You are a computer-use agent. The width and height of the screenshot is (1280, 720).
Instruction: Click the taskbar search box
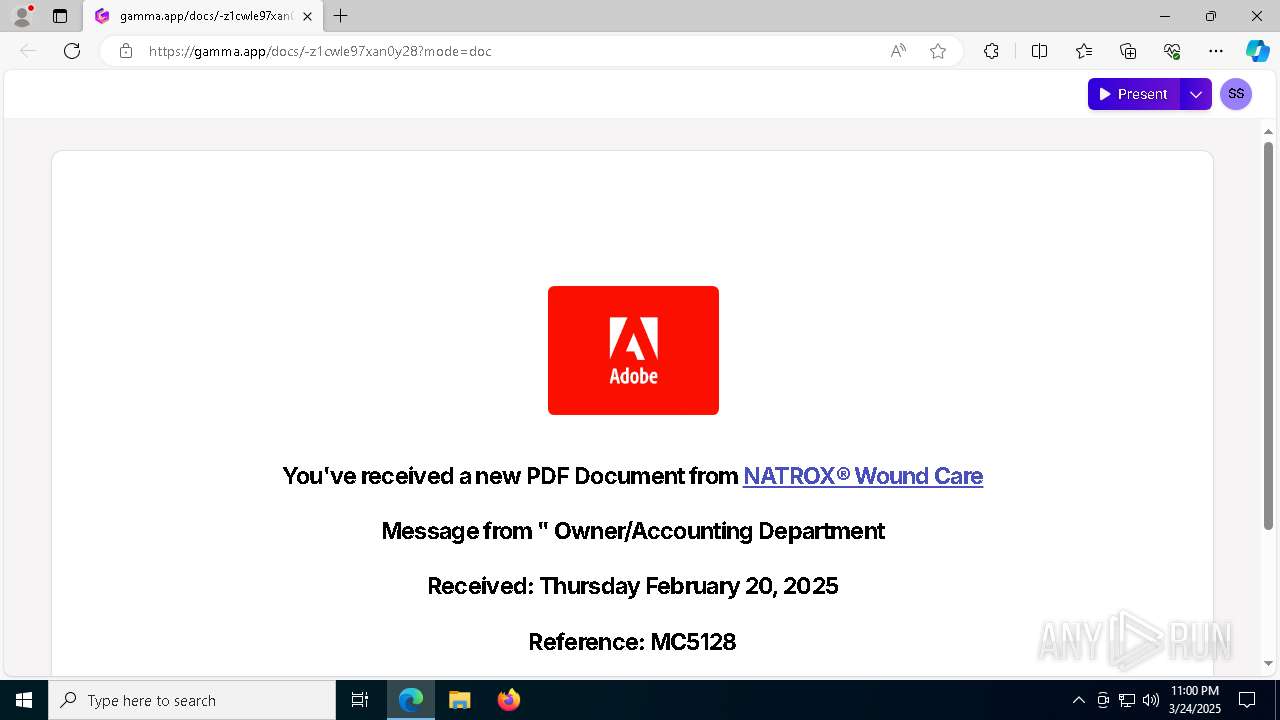192,700
